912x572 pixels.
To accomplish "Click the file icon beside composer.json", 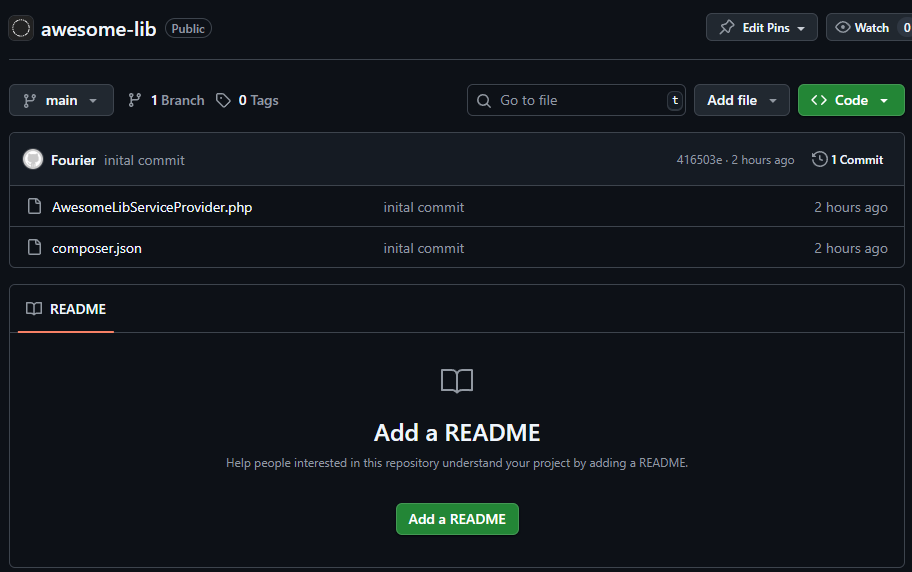I will coord(34,248).
